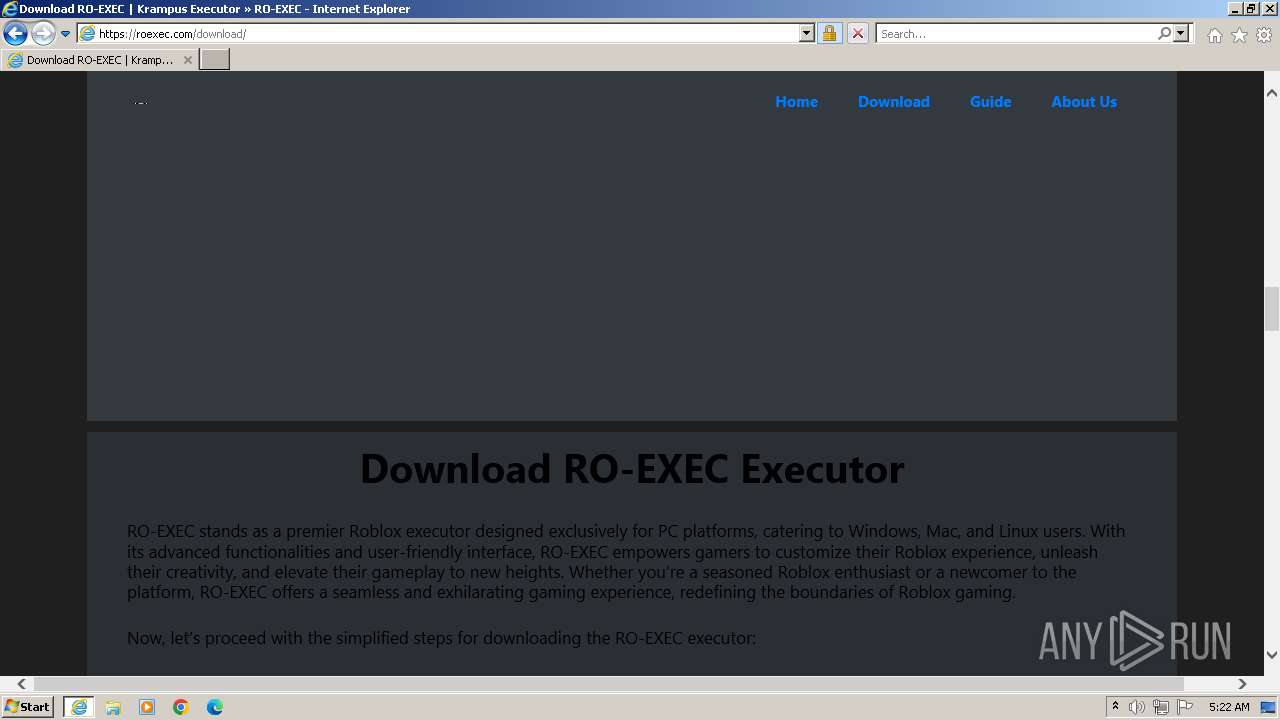
Task: Click the search magnifier icon
Action: tap(1164, 34)
